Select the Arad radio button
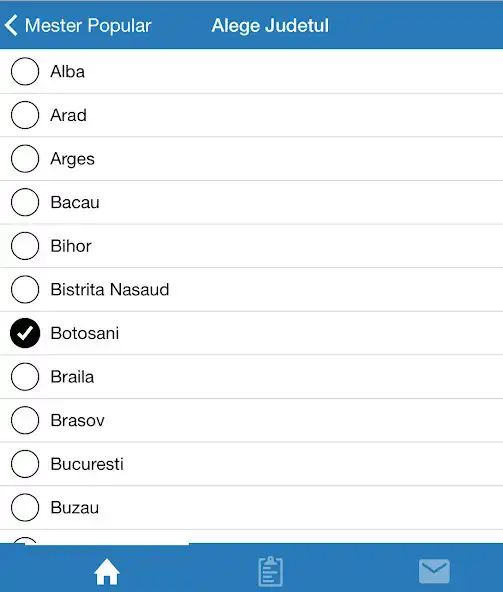Image resolution: width=503 pixels, height=592 pixels. click(25, 115)
